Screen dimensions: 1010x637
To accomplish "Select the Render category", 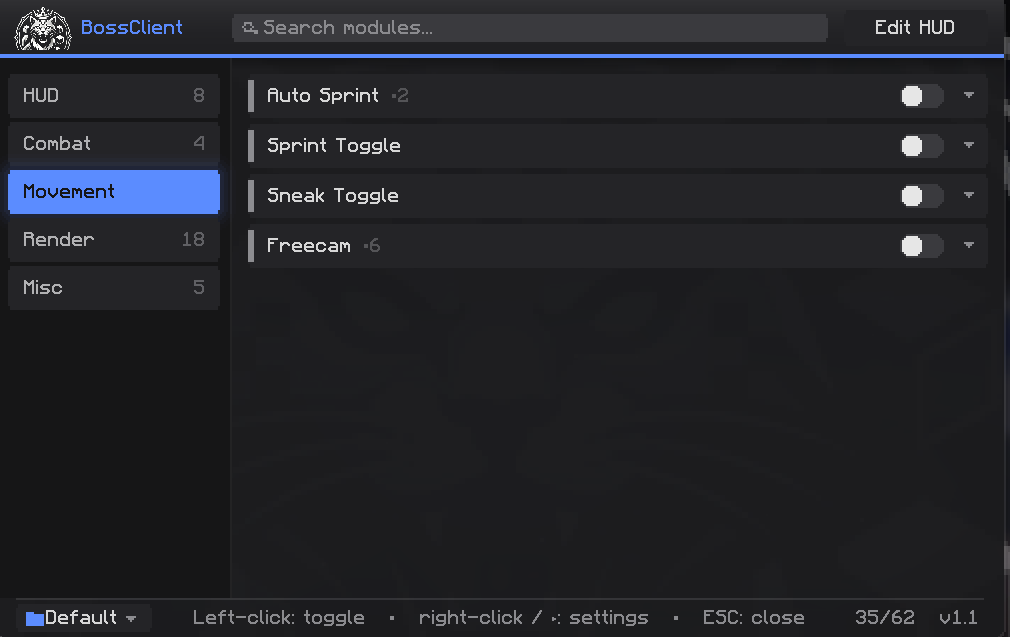I will pos(114,240).
